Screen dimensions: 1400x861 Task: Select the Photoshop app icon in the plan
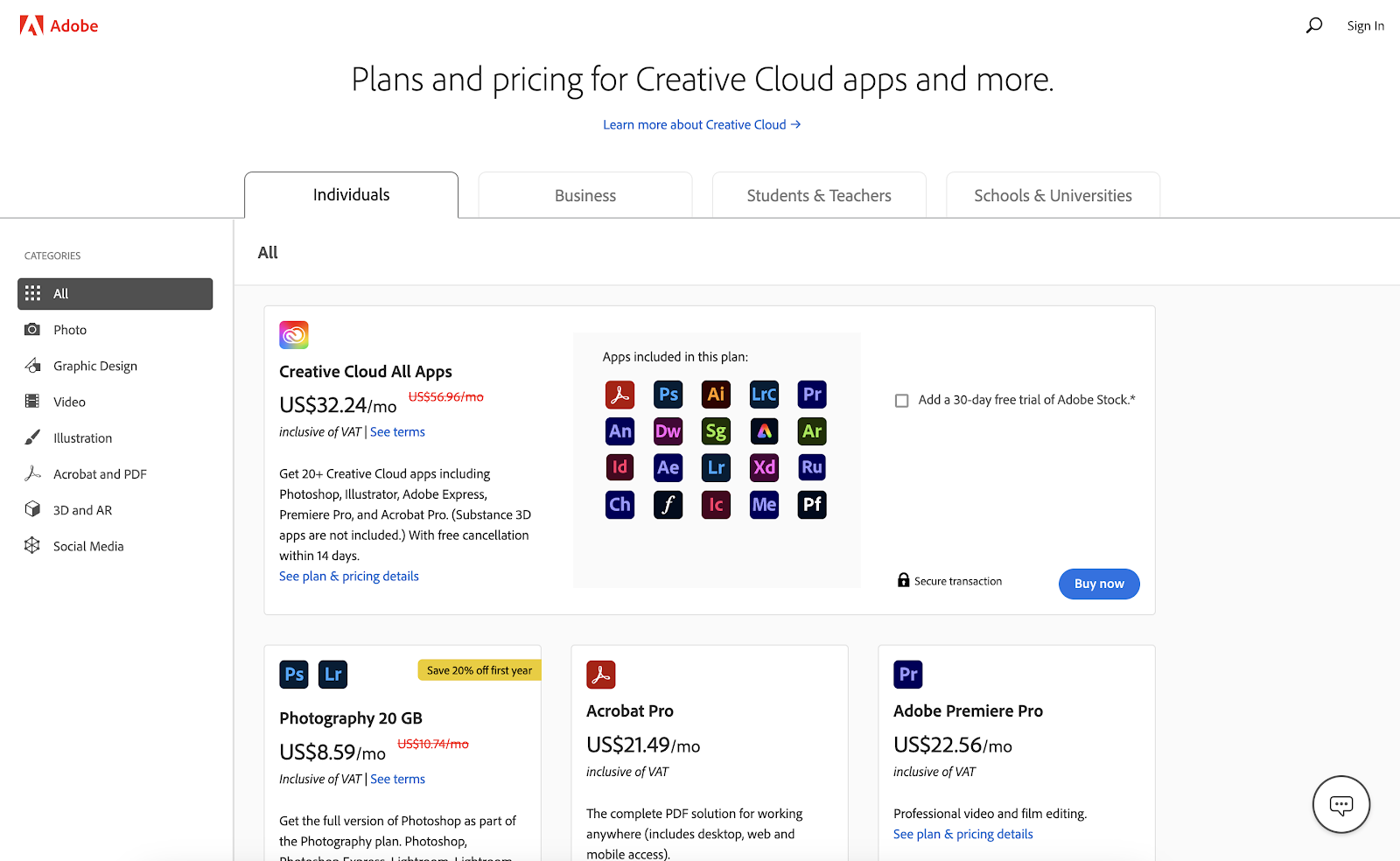coord(668,394)
